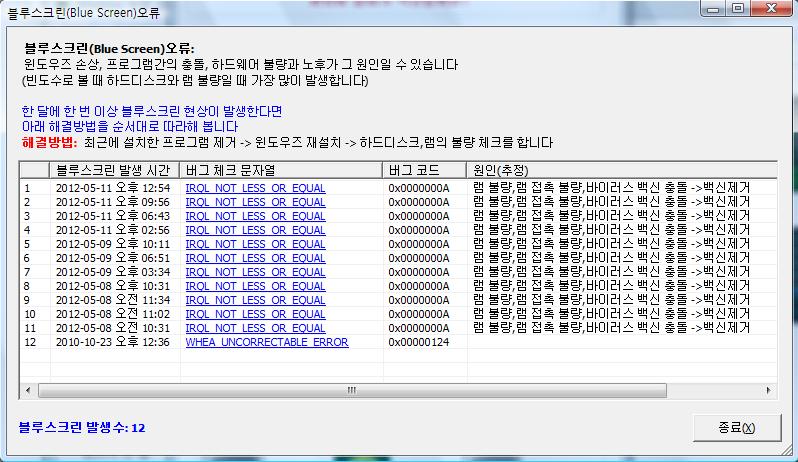This screenshot has width=798, height=462.
Task: Minimize the 블루스크린 오류 window
Action: point(713,9)
